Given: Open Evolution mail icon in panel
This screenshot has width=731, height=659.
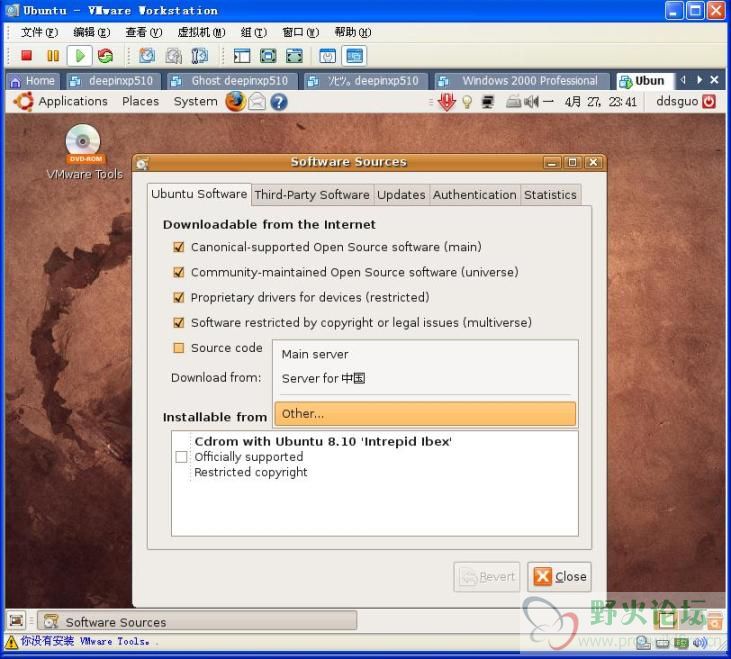Looking at the screenshot, I should pyautogui.click(x=257, y=102).
